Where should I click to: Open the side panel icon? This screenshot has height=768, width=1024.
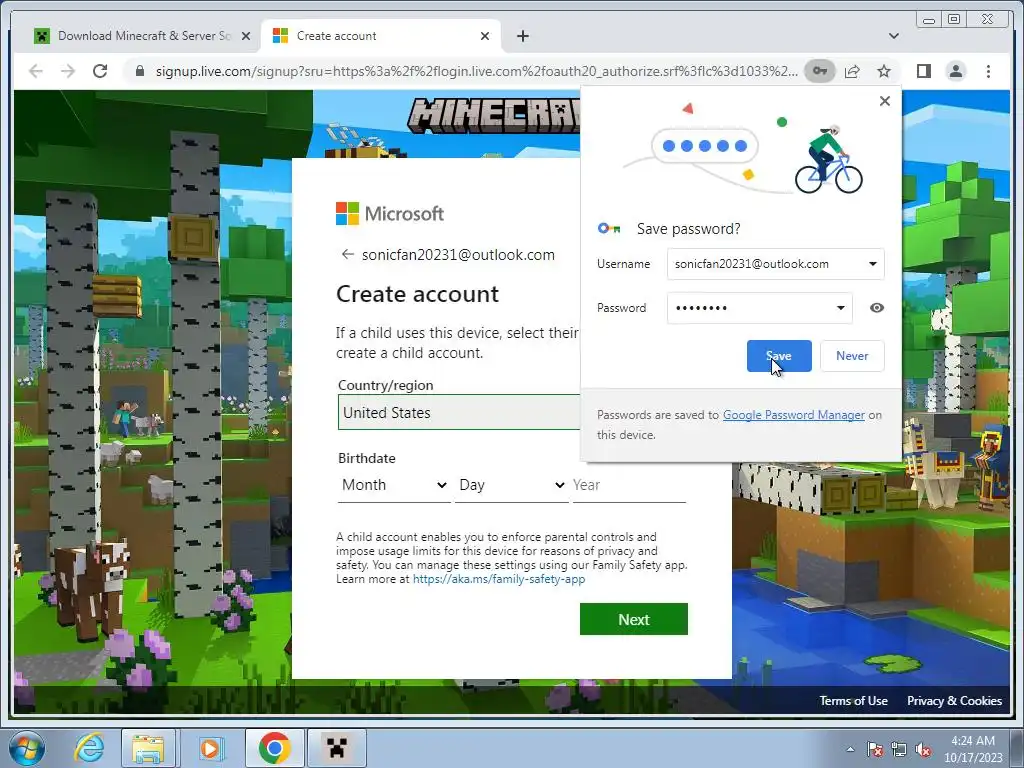pyautogui.click(x=923, y=71)
